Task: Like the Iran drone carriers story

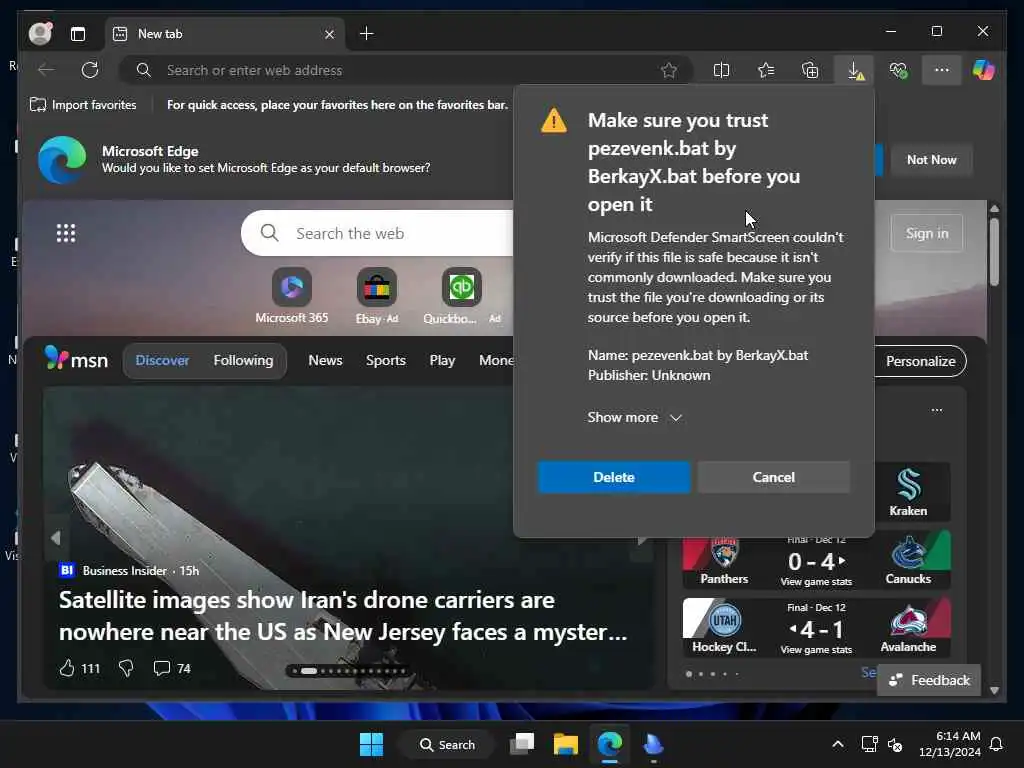Action: 79,668
